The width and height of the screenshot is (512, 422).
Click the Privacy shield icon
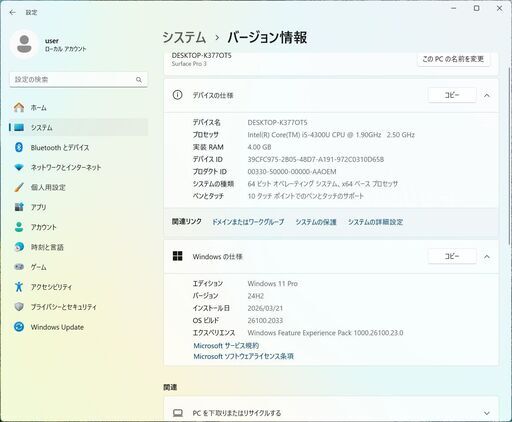(x=19, y=307)
